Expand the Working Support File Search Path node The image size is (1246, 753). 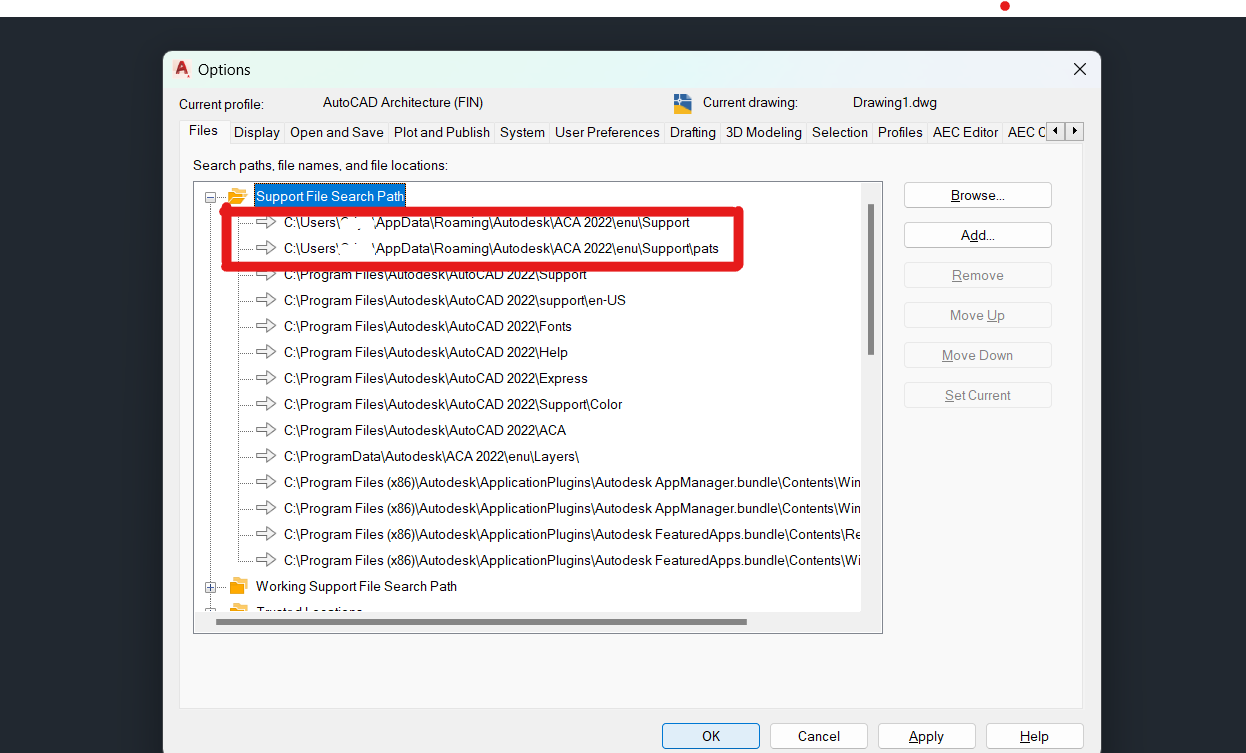[210, 587]
